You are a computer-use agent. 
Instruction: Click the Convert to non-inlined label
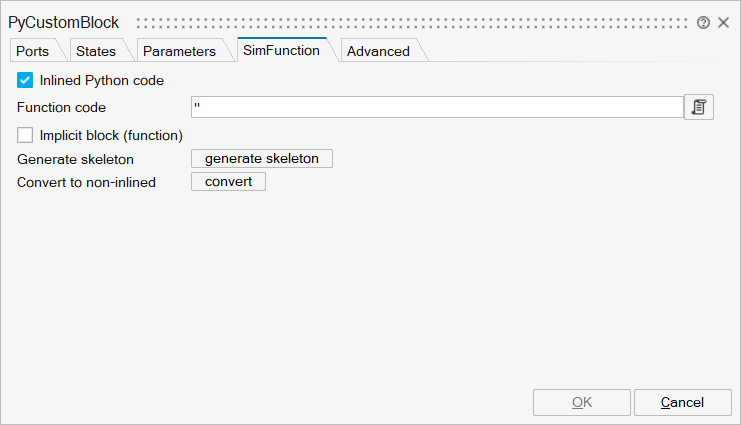[x=87, y=182]
